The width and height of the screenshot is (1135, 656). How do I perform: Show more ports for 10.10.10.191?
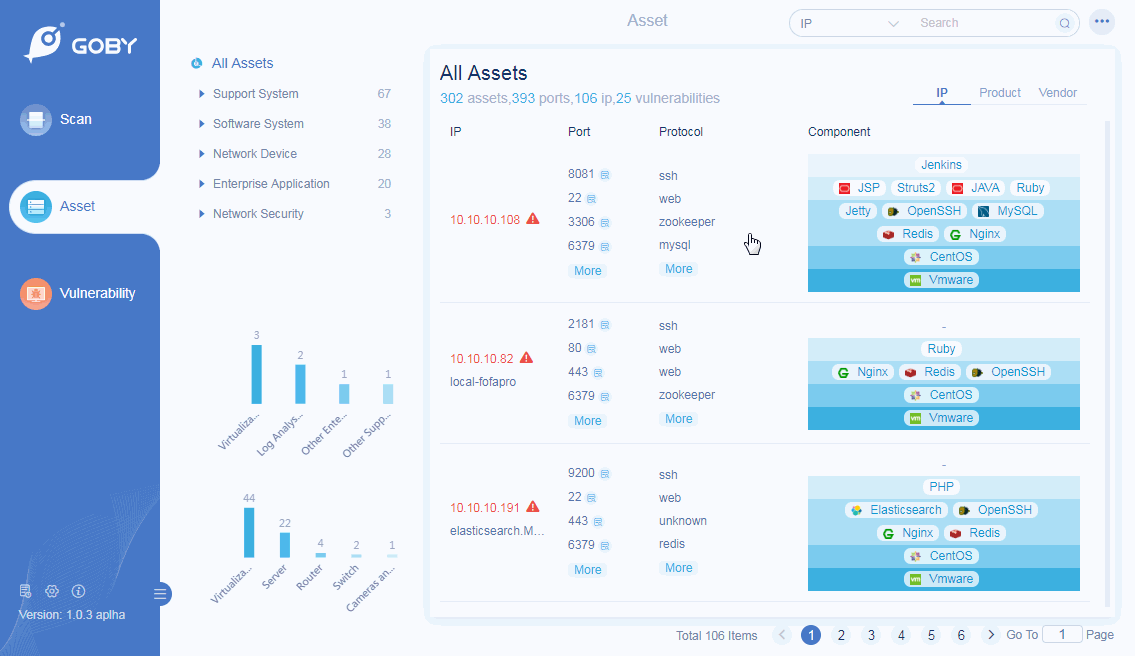(x=587, y=570)
